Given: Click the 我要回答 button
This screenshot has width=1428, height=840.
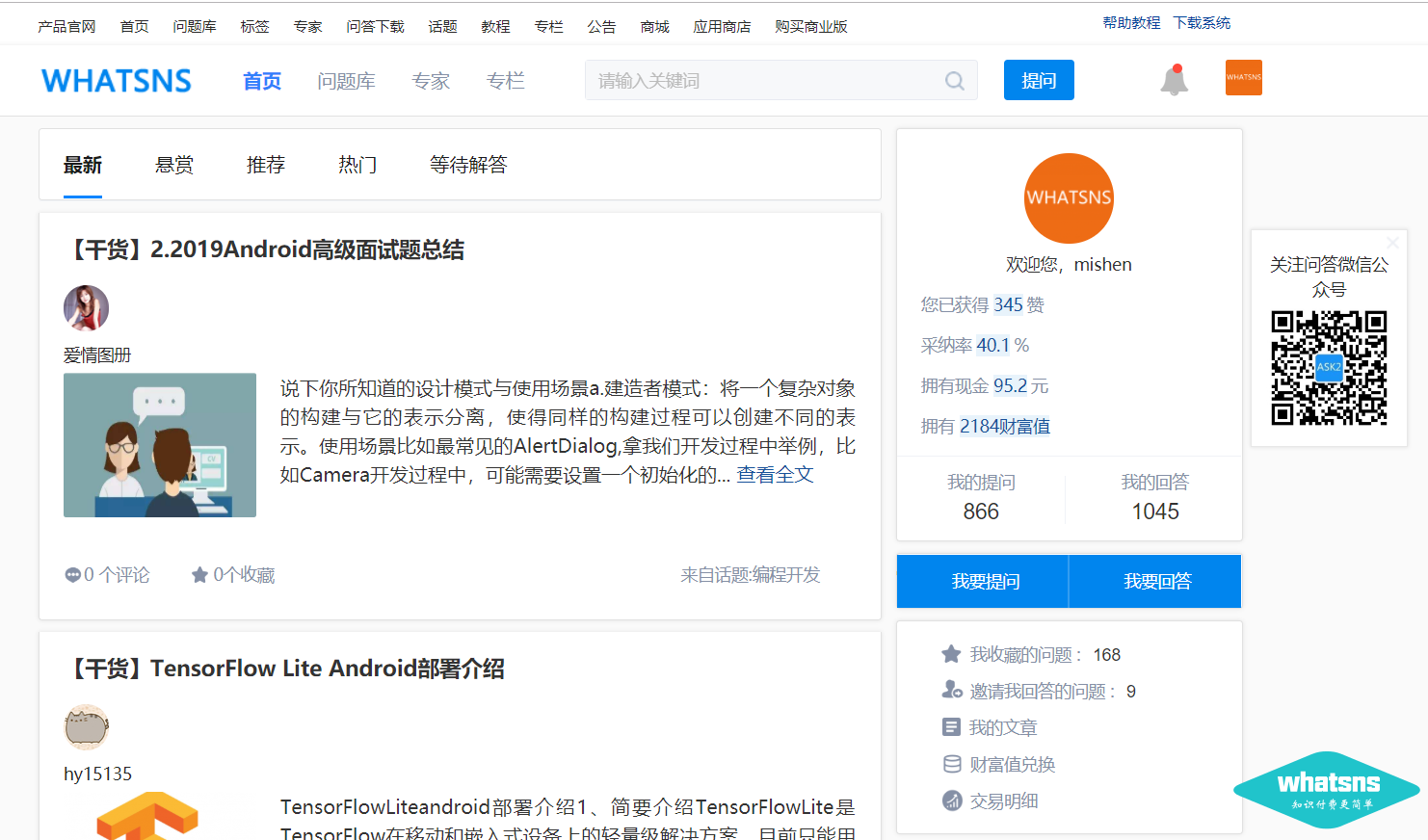Looking at the screenshot, I should point(1156,581).
